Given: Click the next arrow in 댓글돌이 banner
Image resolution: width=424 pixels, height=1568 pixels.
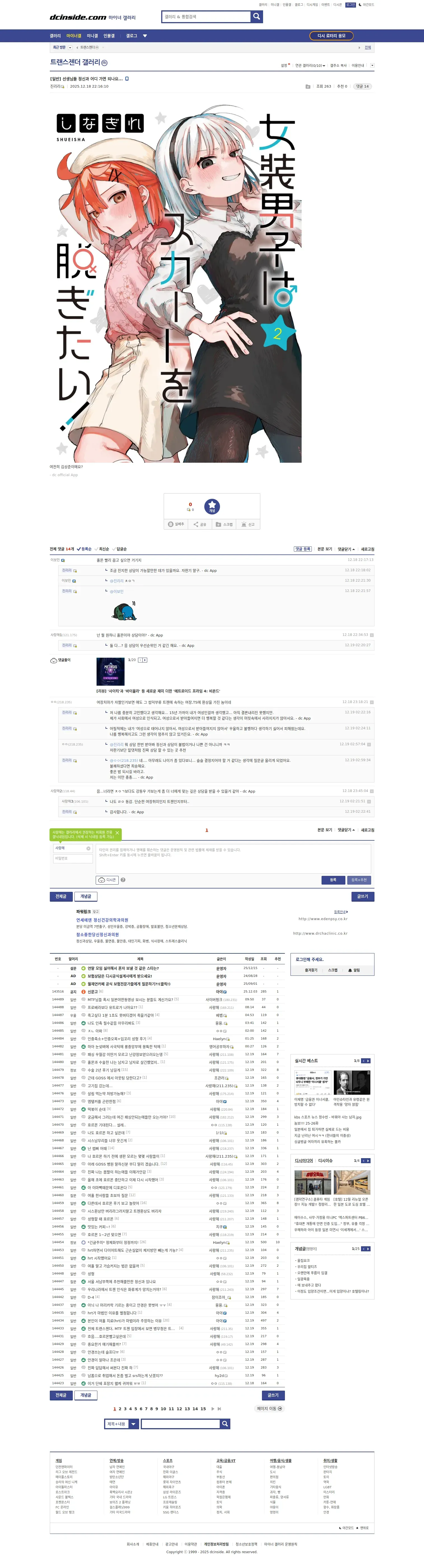Looking at the screenshot, I should tap(145, 660).
